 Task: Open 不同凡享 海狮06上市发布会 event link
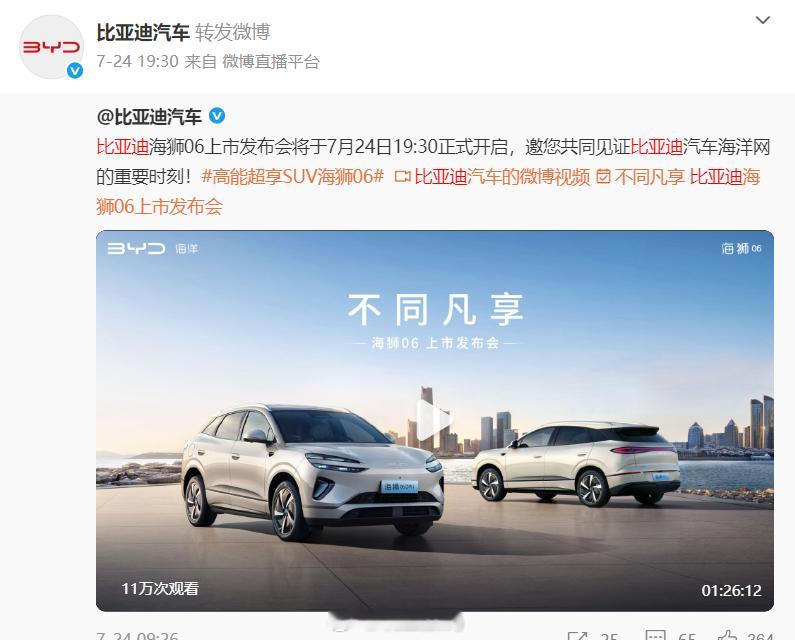(428, 191)
